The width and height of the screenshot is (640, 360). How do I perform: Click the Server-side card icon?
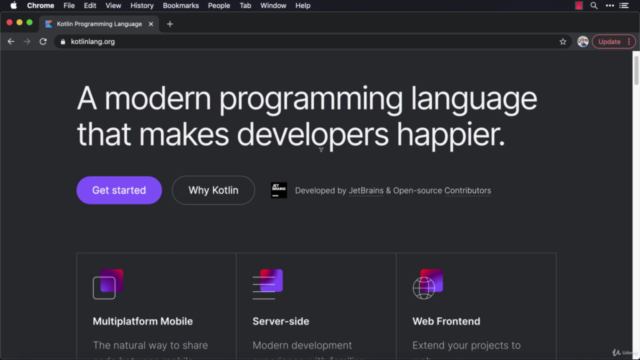[x=268, y=284]
